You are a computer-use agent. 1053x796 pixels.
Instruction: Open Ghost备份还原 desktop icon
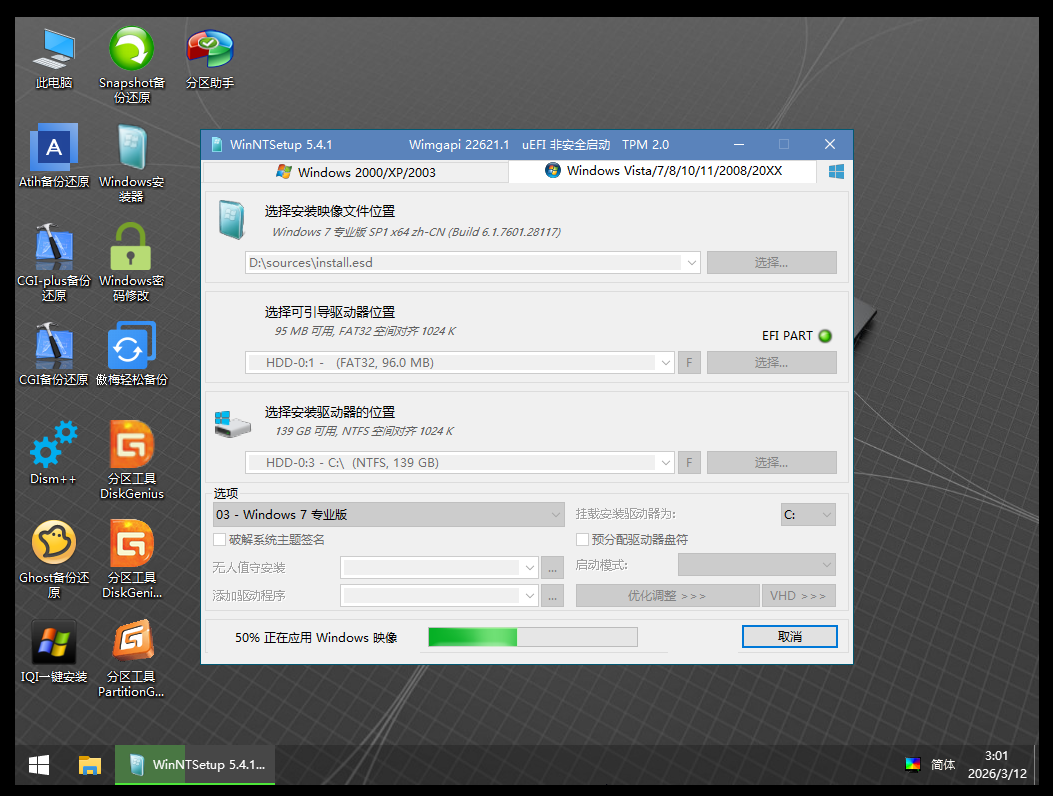(x=54, y=559)
